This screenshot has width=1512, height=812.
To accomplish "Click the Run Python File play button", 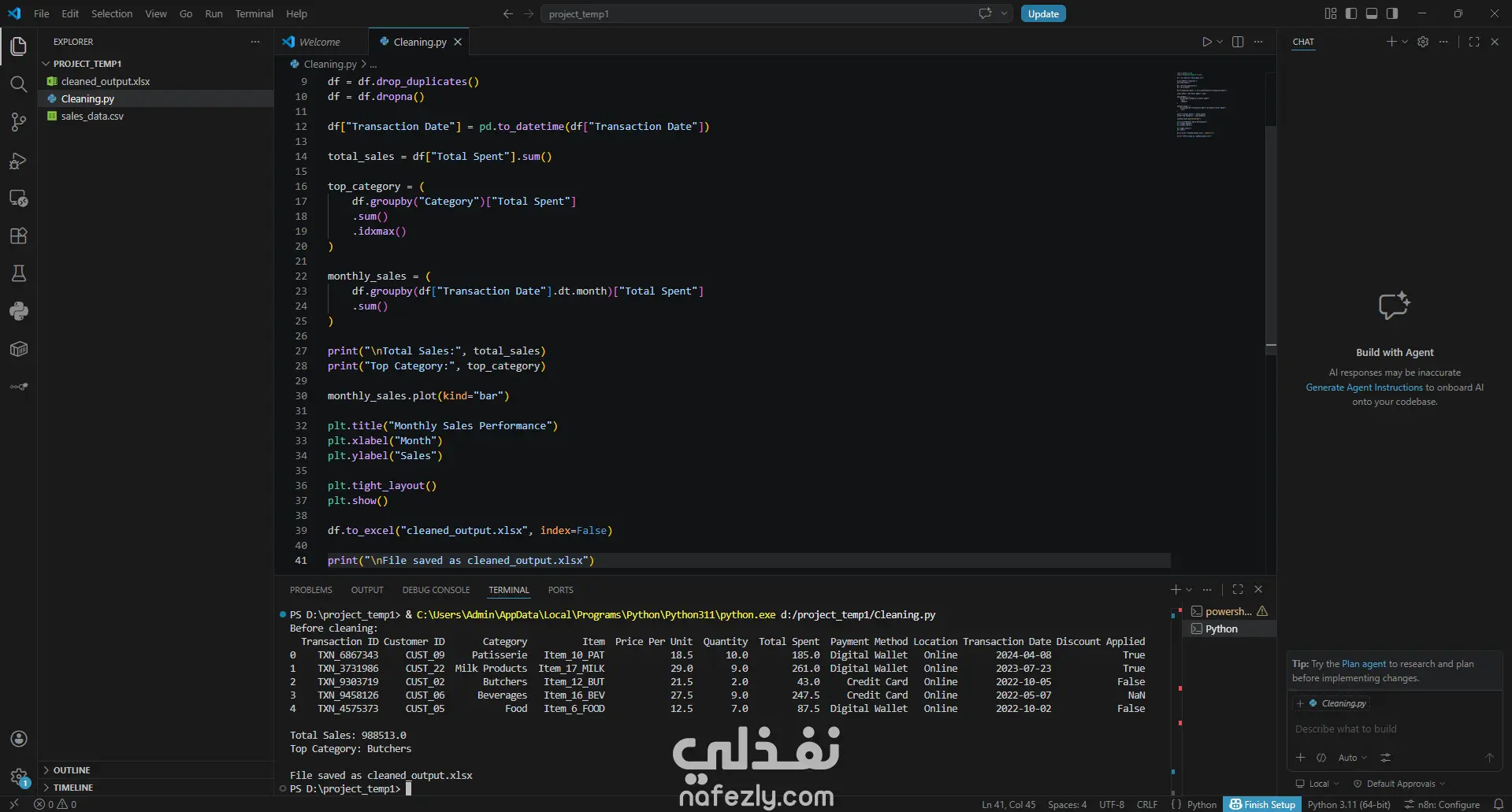I will pos(1206,42).
